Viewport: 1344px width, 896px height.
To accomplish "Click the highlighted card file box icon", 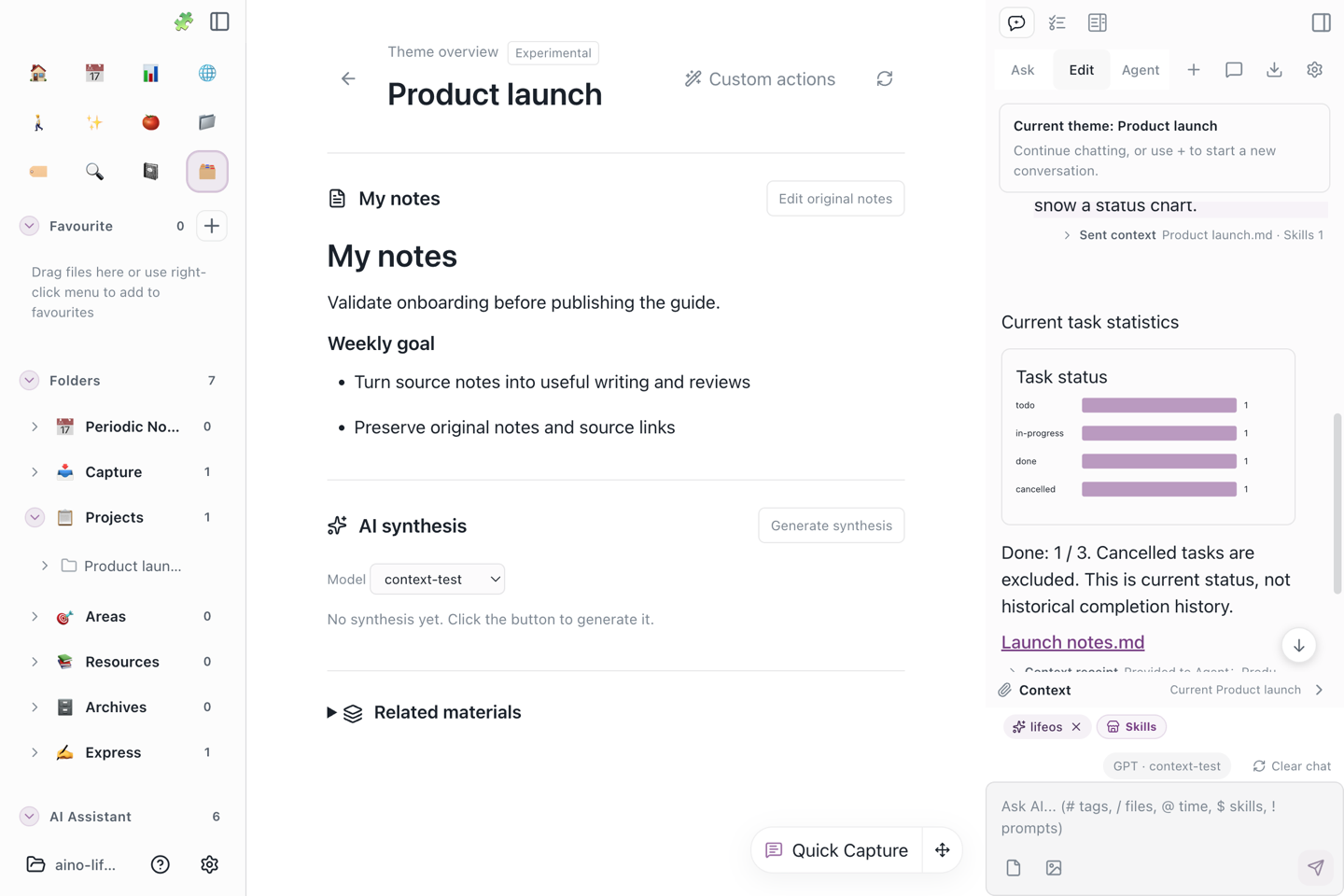I will (207, 172).
